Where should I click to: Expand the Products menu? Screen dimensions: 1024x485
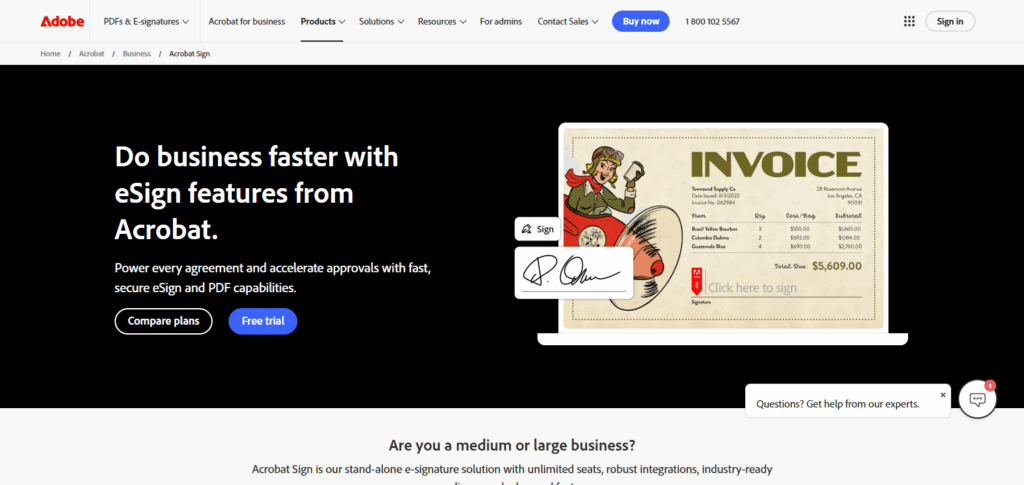pyautogui.click(x=323, y=22)
